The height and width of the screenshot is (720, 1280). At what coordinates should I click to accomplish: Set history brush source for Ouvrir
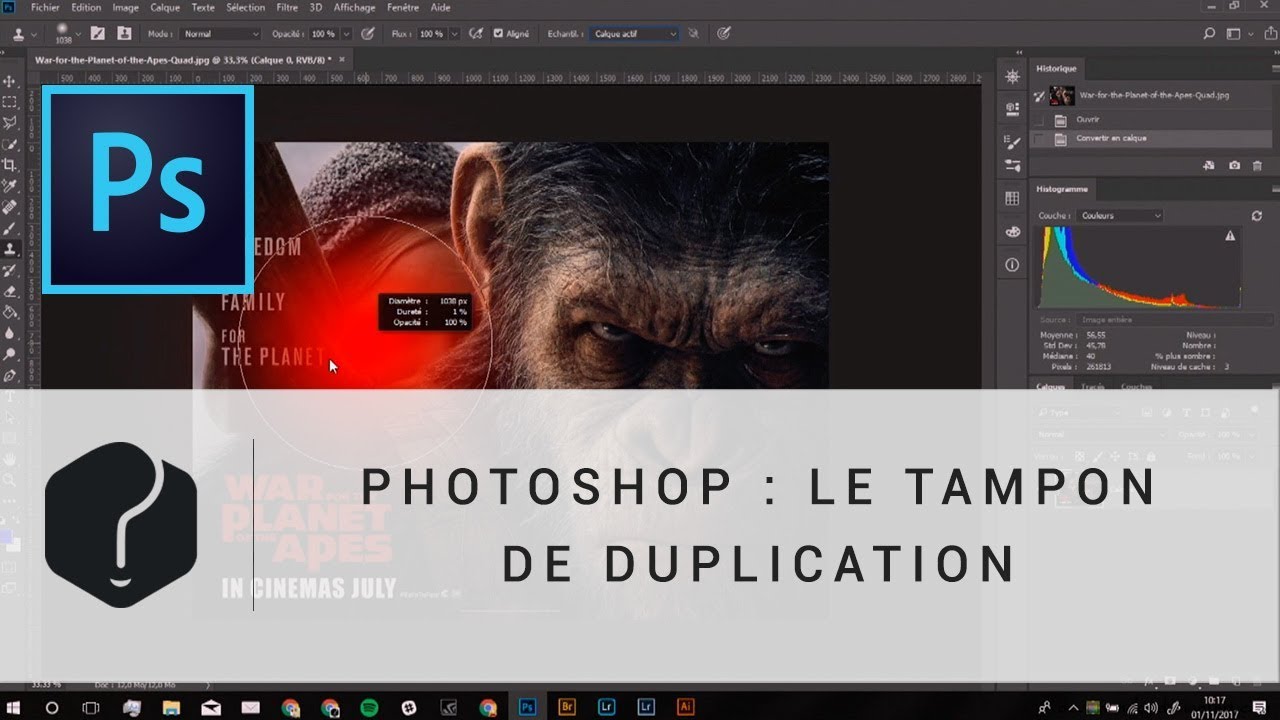pyautogui.click(x=1039, y=119)
